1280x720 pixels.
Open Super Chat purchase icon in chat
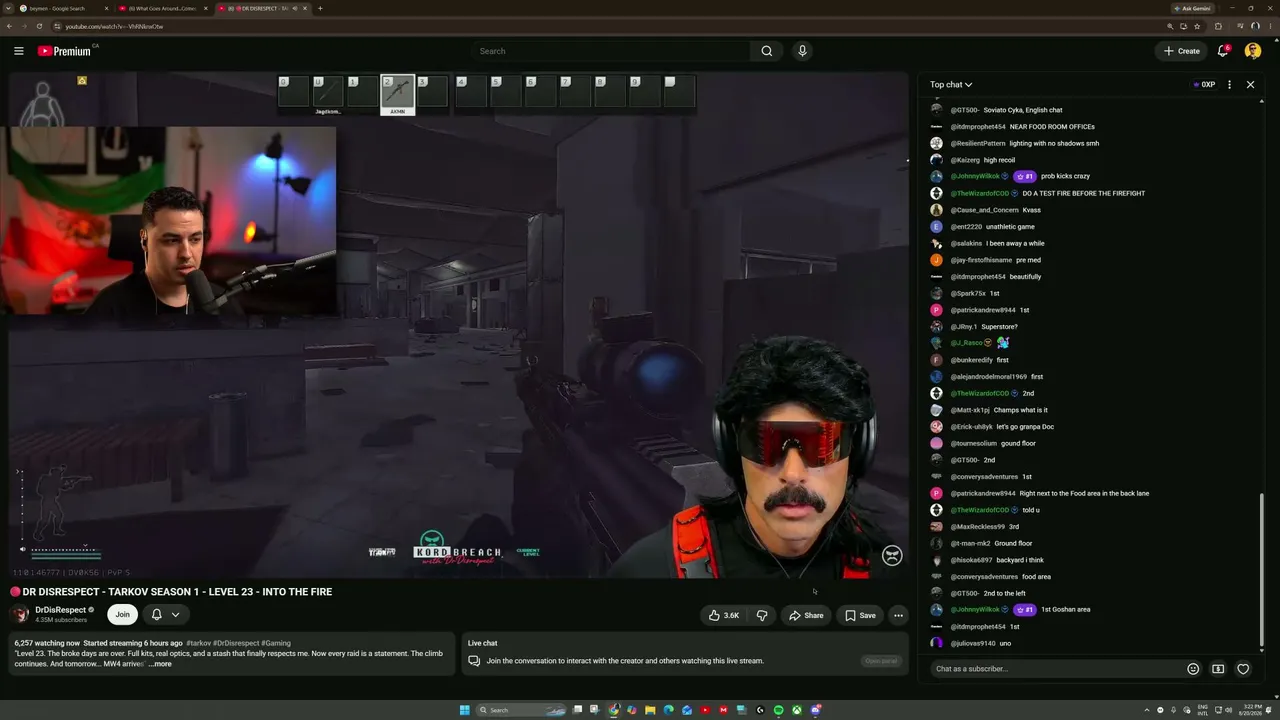tap(1218, 669)
